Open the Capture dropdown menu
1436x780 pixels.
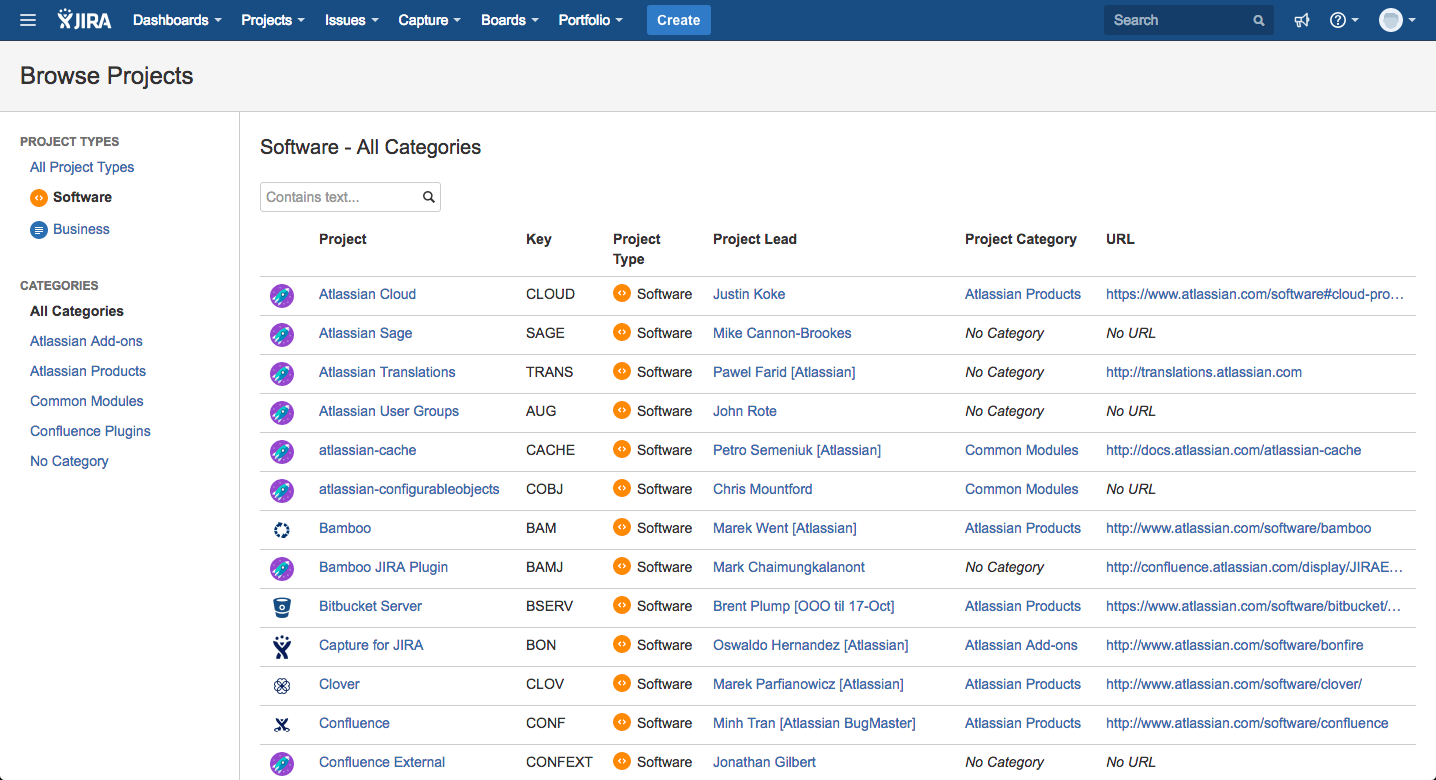(430, 20)
